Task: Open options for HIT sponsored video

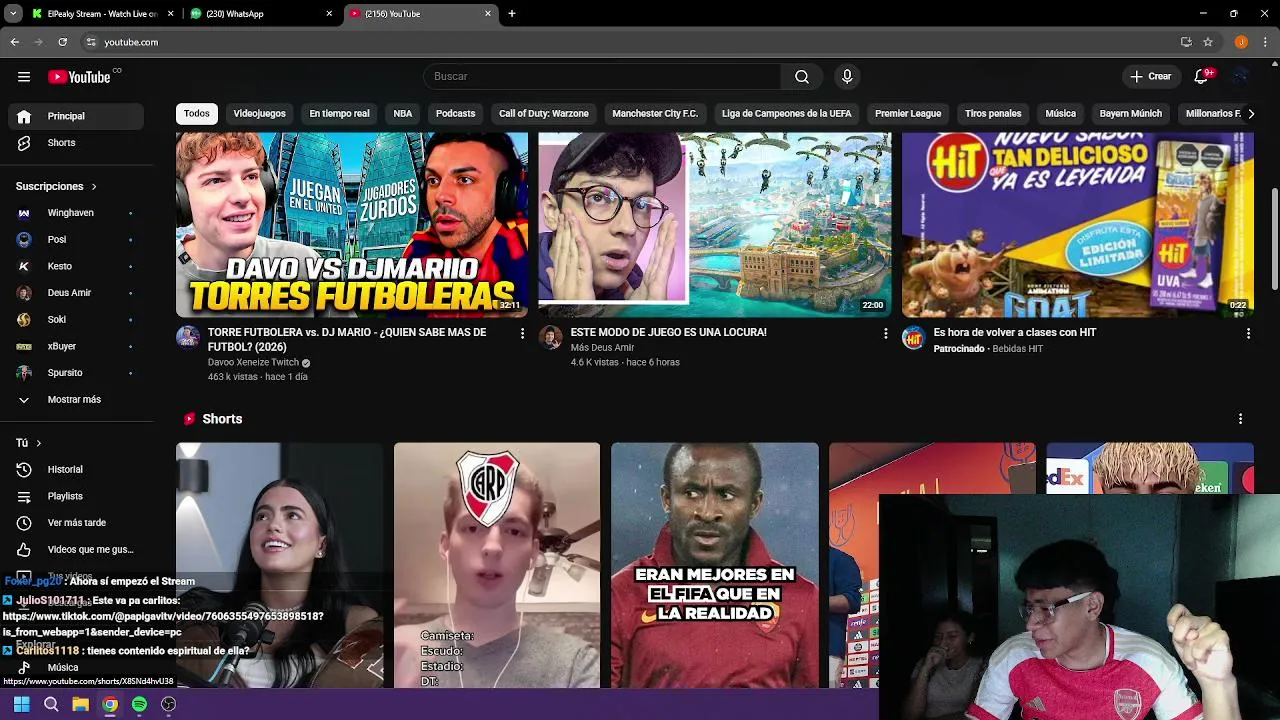Action: tap(1248, 333)
